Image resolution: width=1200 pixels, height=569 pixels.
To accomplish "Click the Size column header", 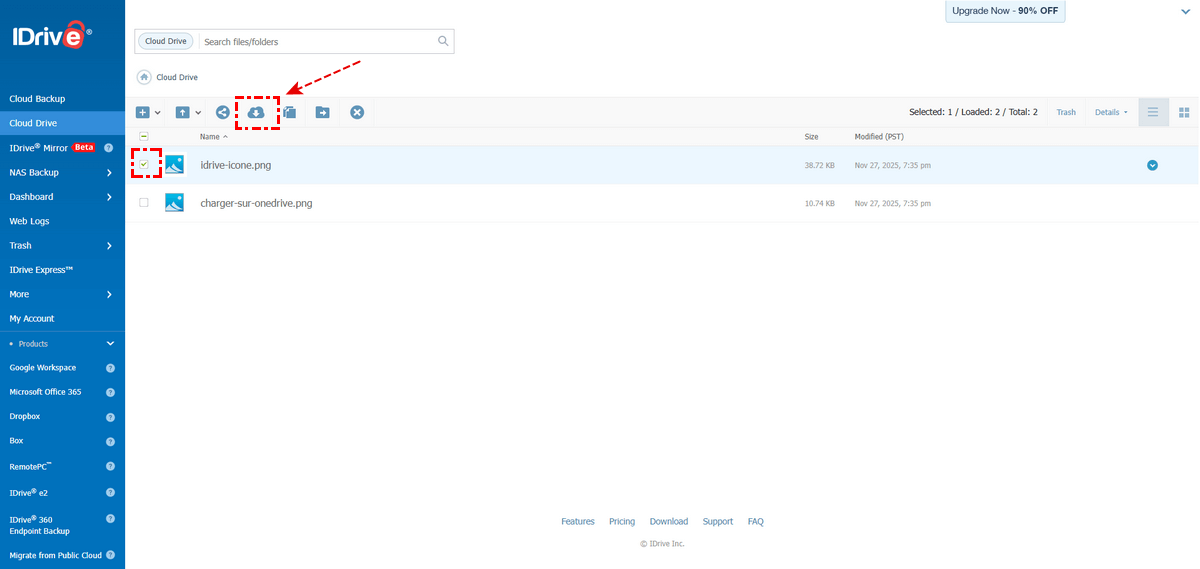I will [811, 136].
